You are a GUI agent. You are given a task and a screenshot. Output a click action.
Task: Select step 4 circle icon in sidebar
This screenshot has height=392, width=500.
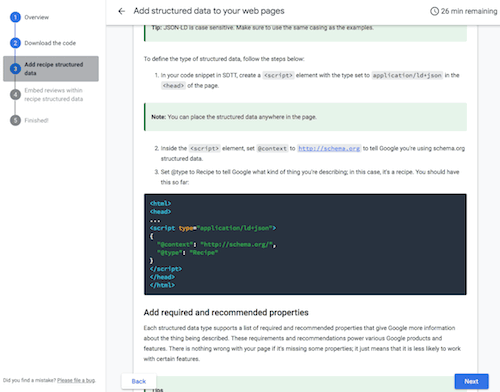[15, 95]
